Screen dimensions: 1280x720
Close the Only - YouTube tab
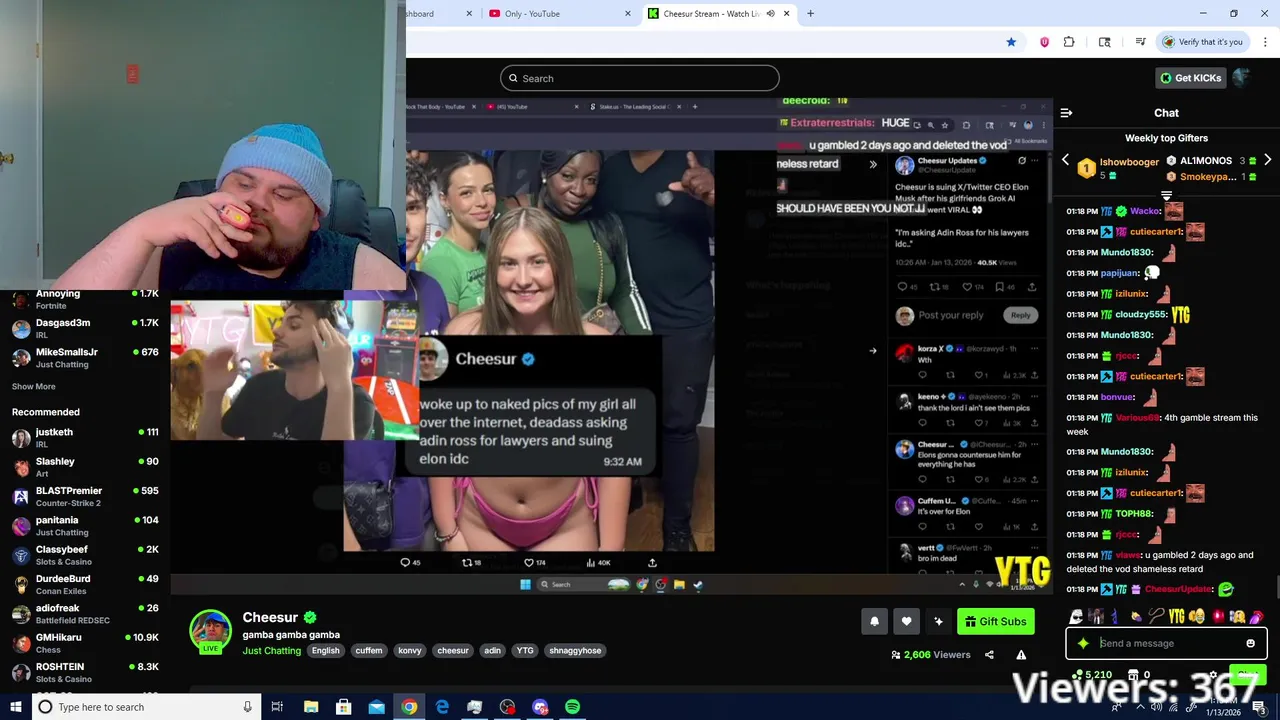pos(628,14)
